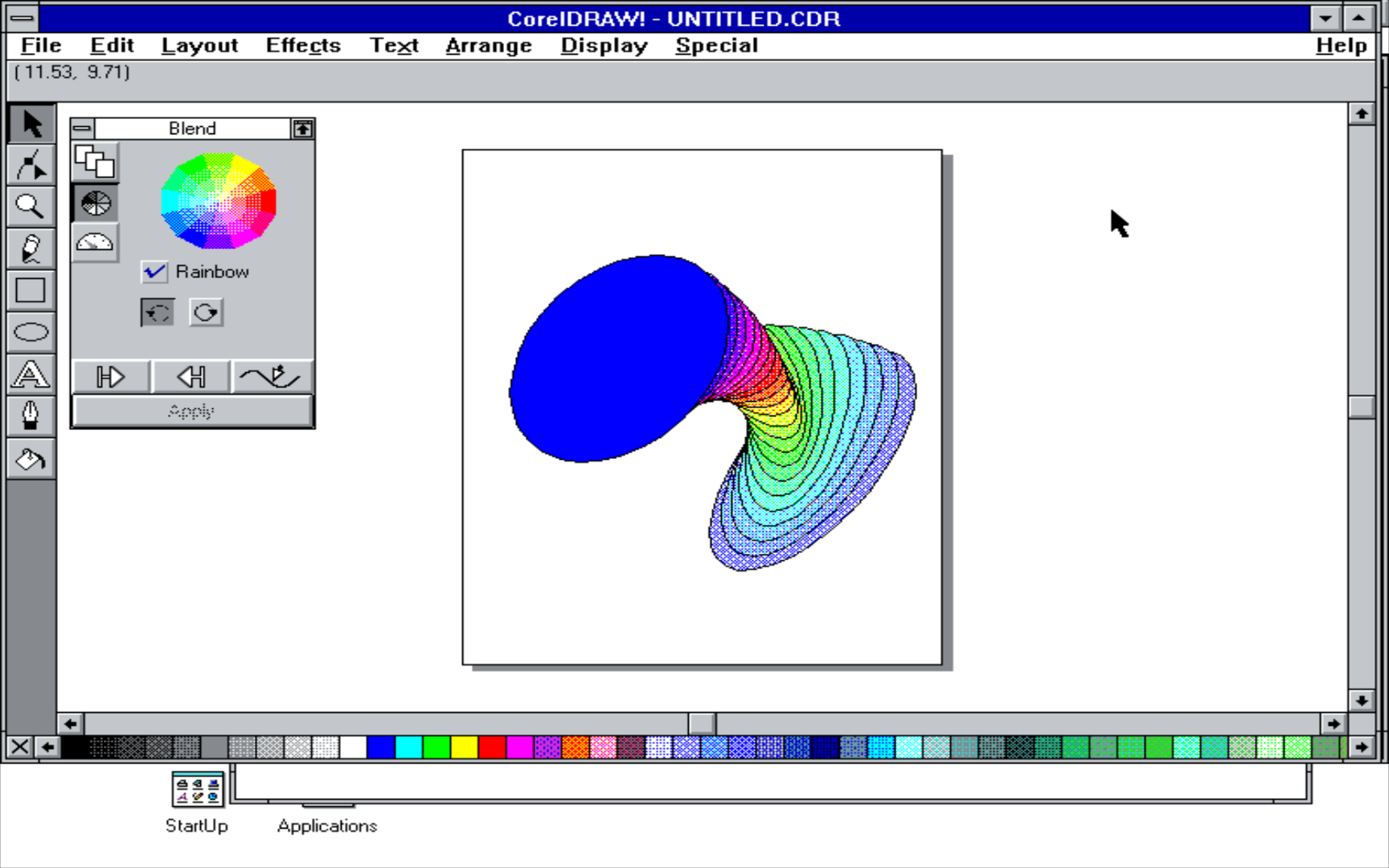Screen dimensions: 1389x868
Task: Click the start object arrow button
Action: (111, 377)
